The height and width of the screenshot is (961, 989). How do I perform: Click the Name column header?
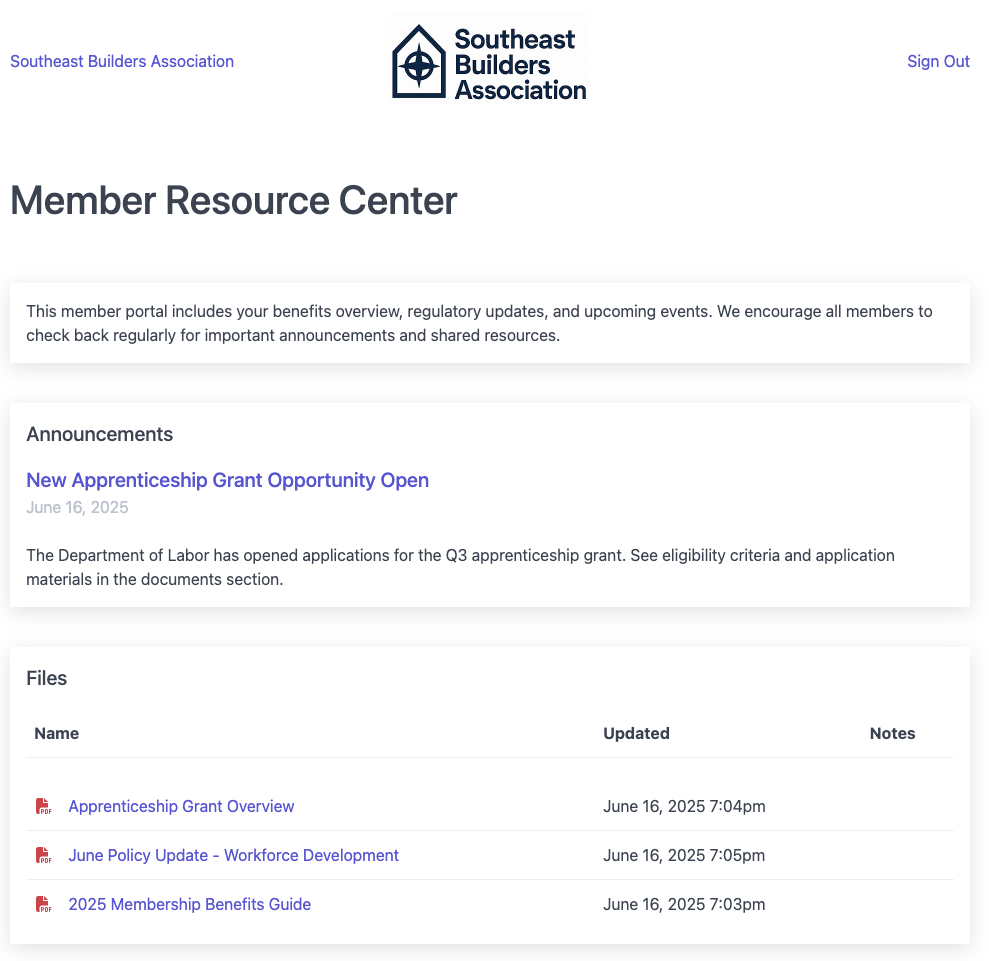[x=56, y=733]
